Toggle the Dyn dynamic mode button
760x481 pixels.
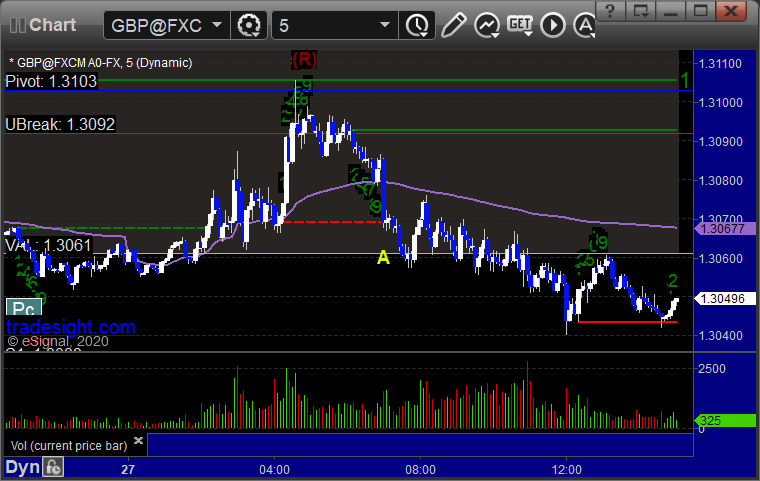pyautogui.click(x=22, y=467)
